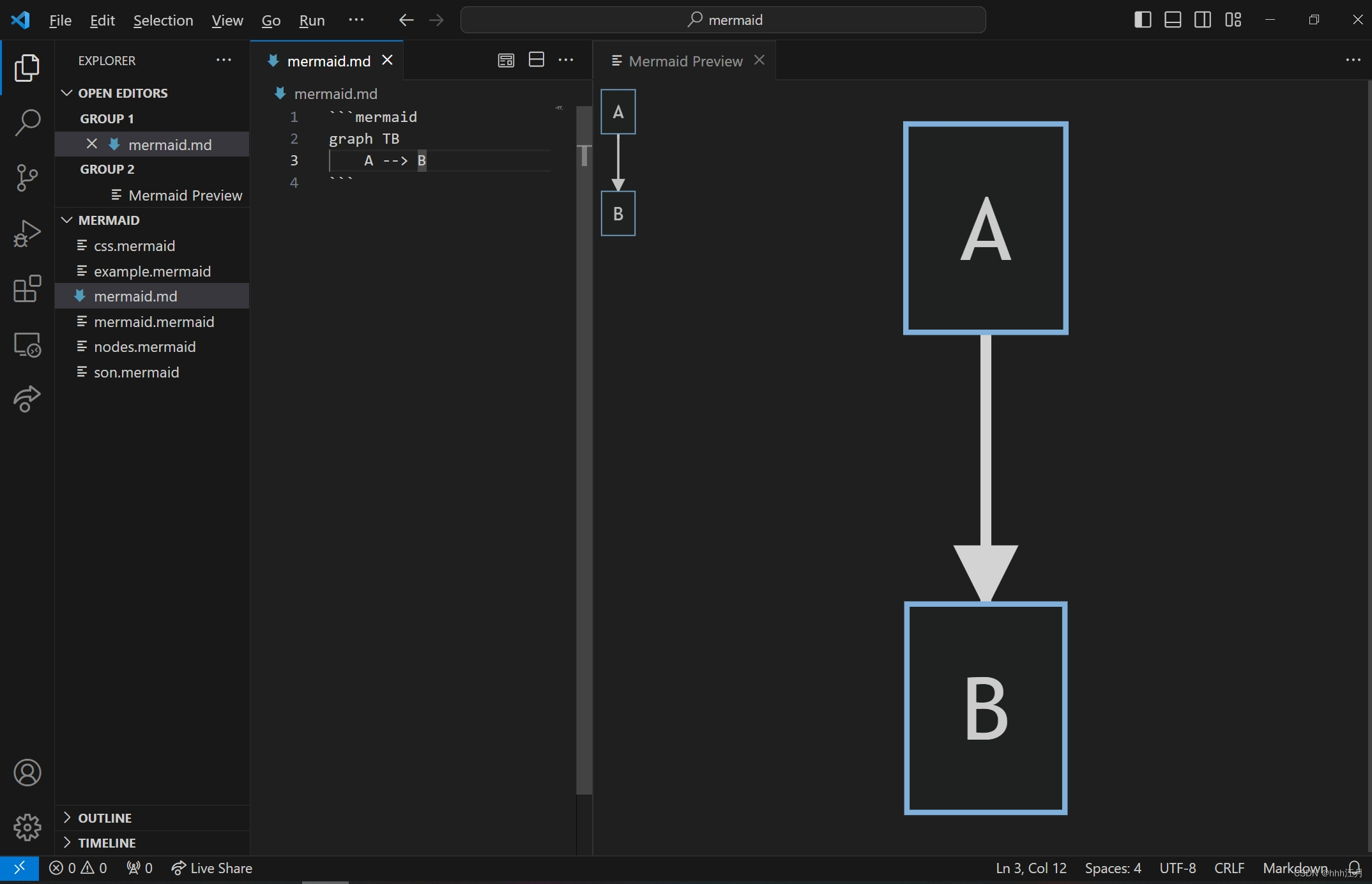Screen dimensions: 1372x884
Task: Go back with the left arrow
Action: click(x=406, y=20)
